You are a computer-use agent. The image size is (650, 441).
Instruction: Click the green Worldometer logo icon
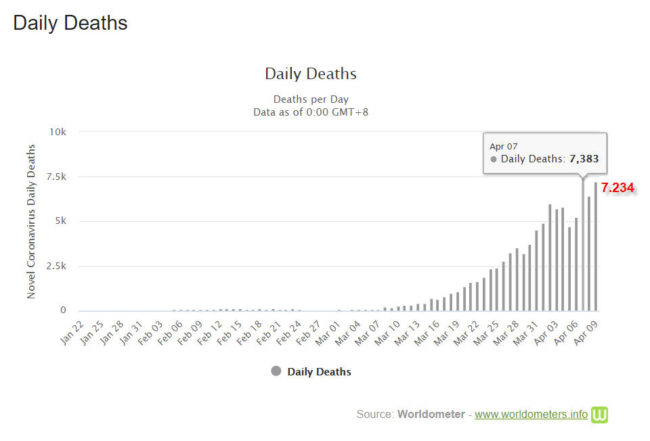tap(599, 414)
